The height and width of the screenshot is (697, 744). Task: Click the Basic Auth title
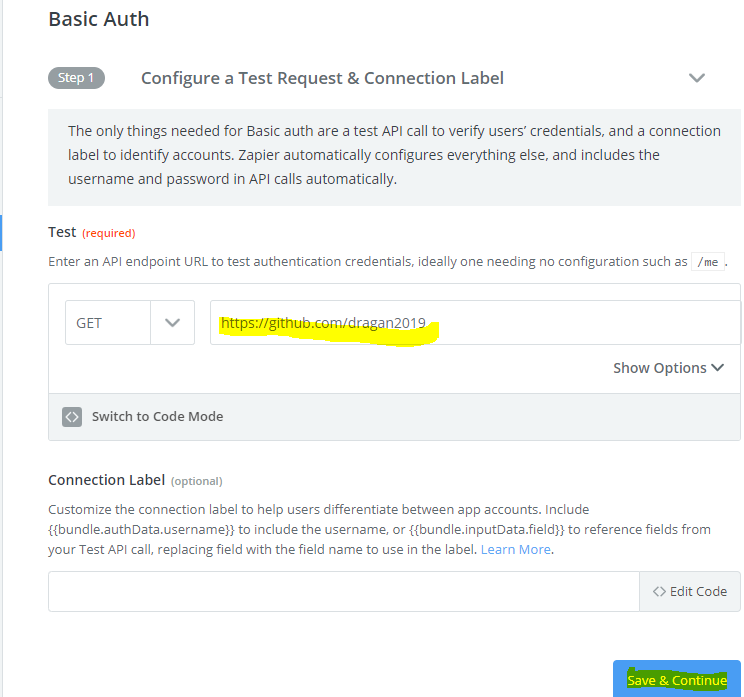click(99, 19)
